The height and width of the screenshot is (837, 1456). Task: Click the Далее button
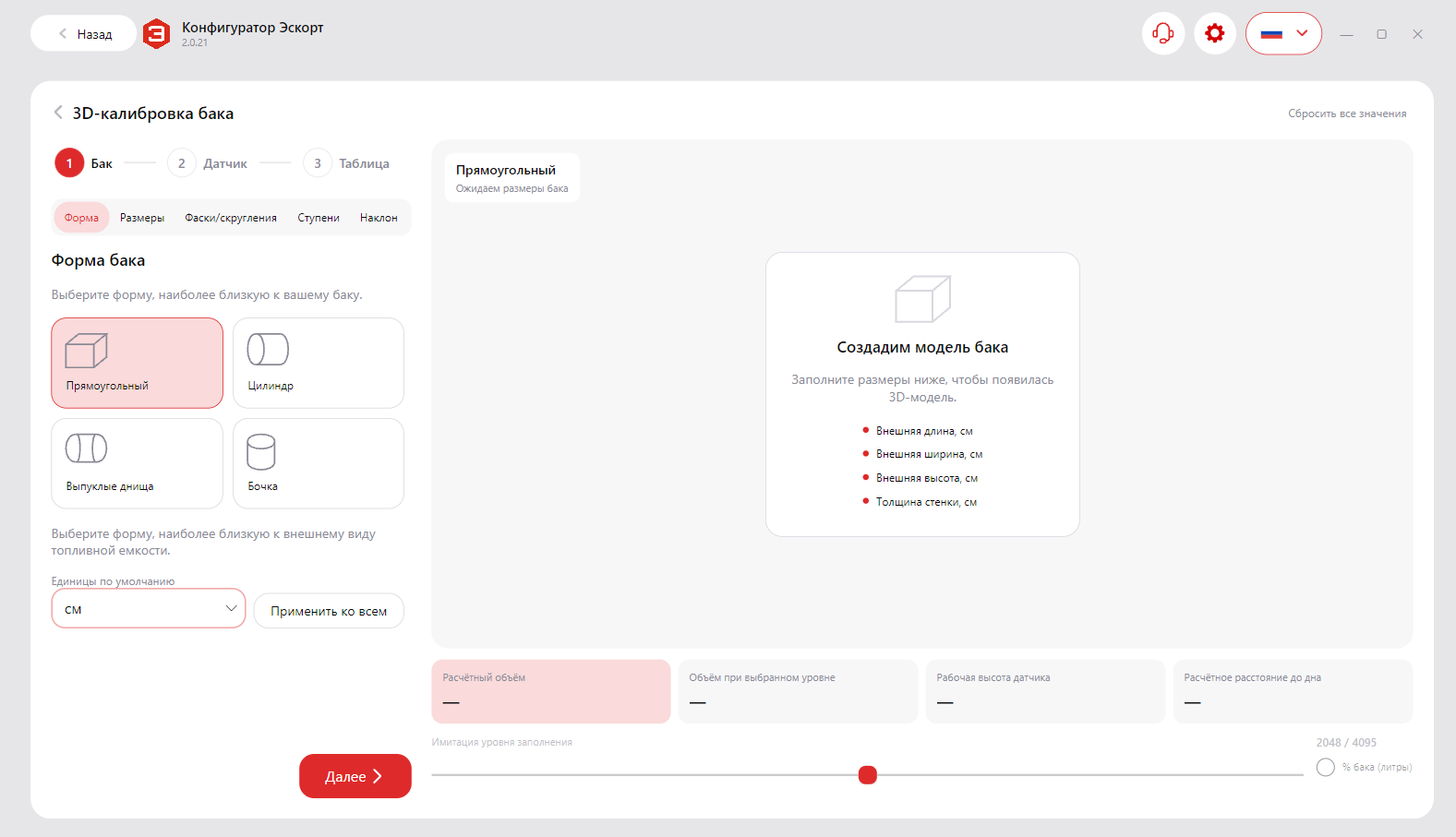click(x=355, y=776)
